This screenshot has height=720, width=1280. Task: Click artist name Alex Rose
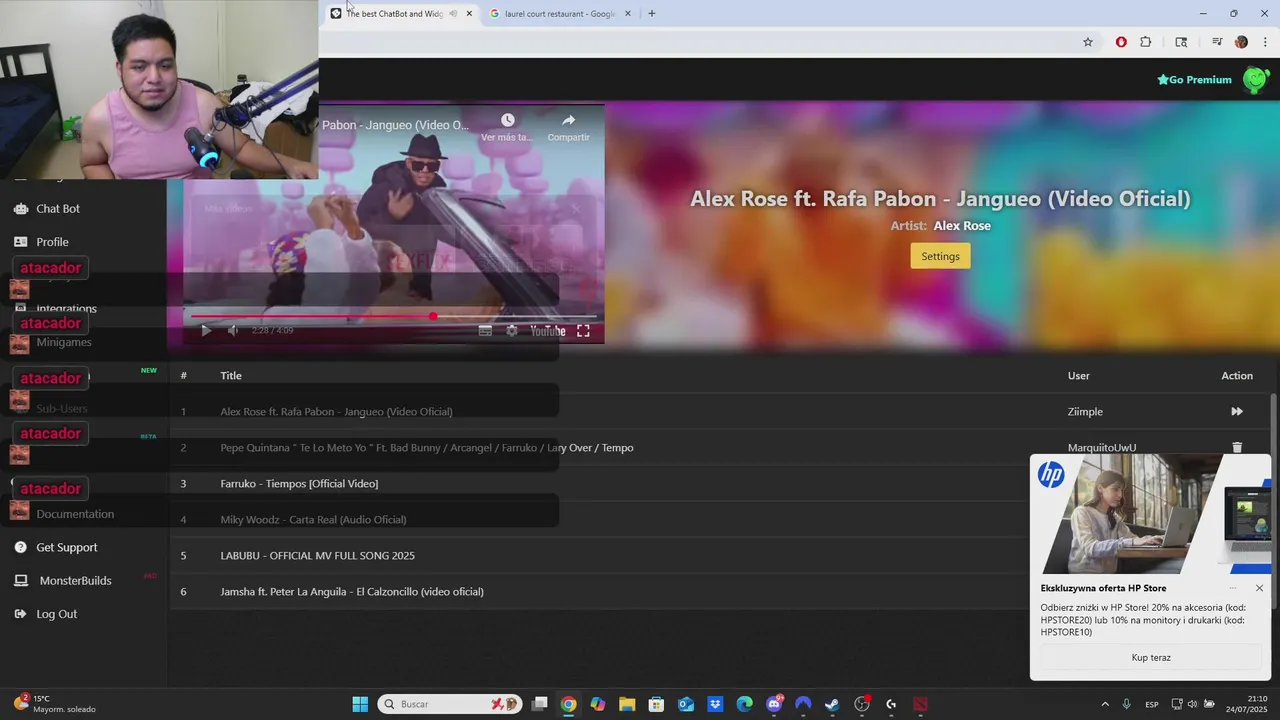pos(962,225)
